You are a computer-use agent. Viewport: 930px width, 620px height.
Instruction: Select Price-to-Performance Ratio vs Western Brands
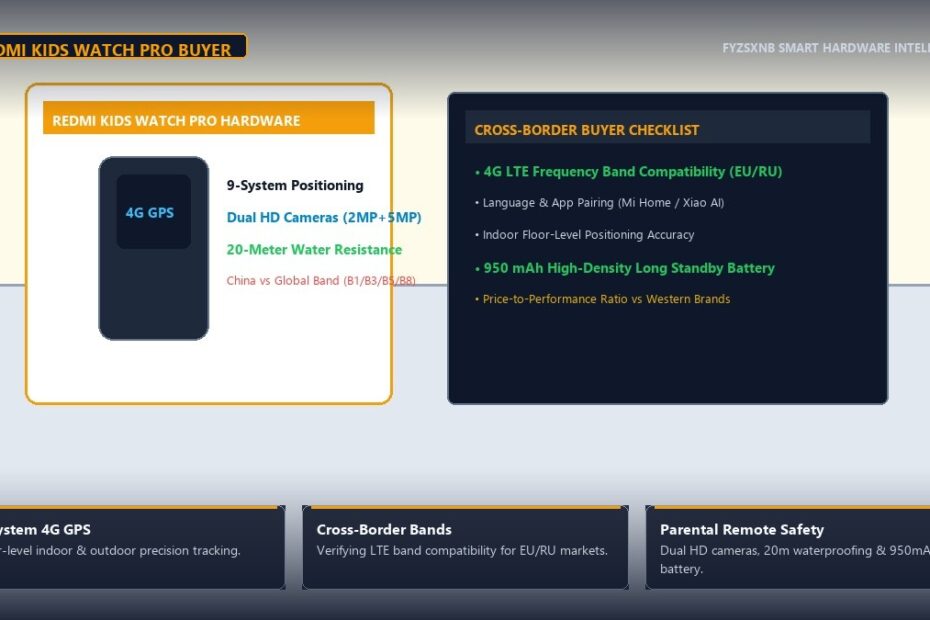coord(602,299)
